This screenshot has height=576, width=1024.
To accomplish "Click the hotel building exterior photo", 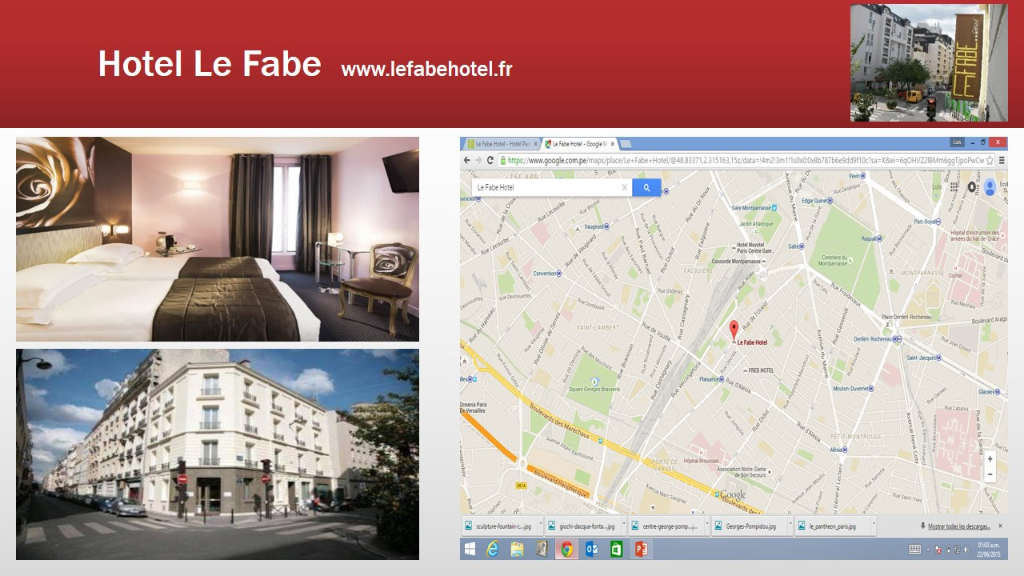I will pyautogui.click(x=217, y=454).
